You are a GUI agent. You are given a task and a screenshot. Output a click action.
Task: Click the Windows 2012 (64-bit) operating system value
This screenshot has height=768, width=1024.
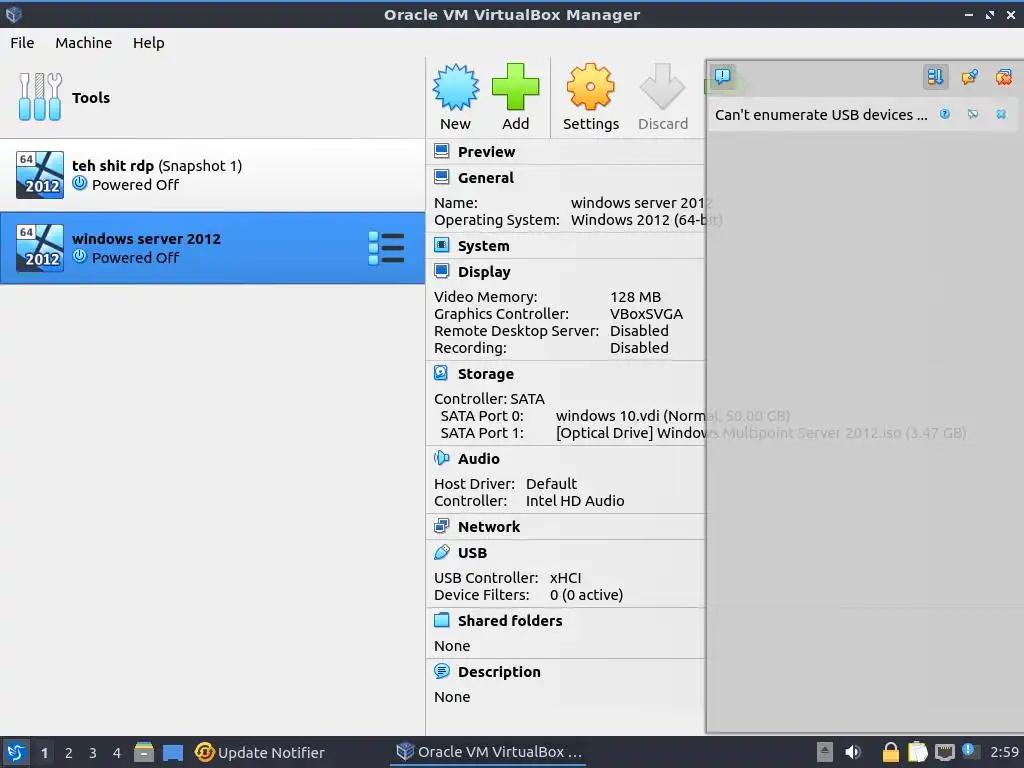pyautogui.click(x=647, y=220)
